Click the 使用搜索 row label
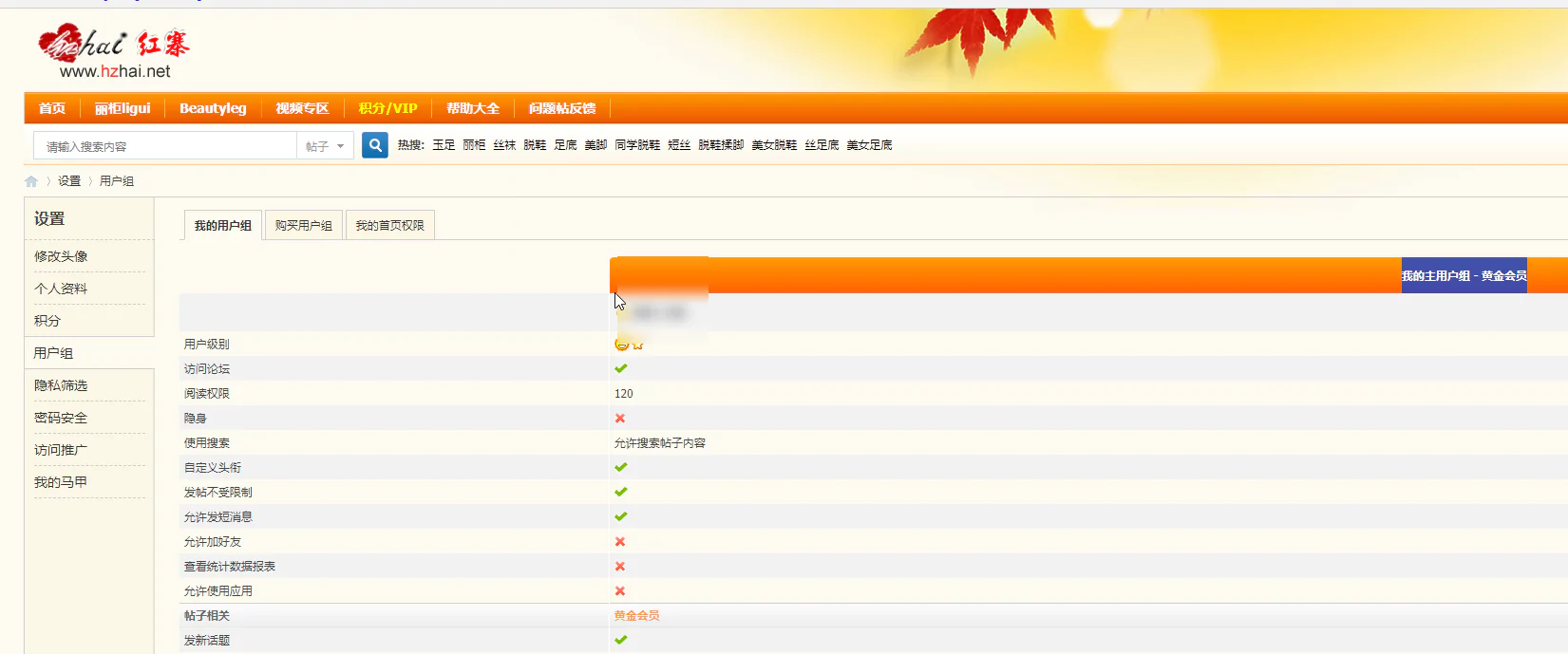 pos(207,443)
